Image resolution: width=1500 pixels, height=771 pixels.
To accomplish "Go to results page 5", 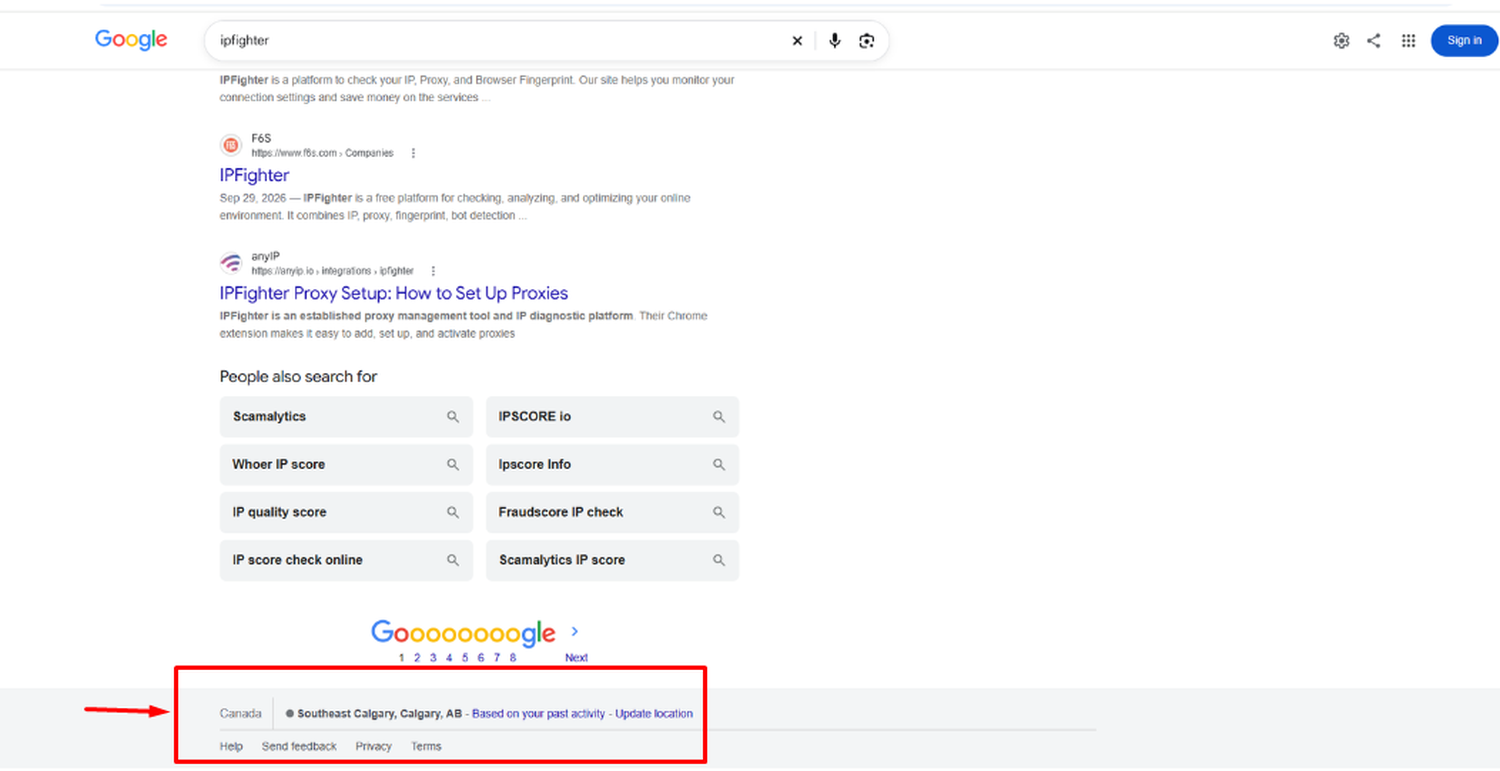I will [x=465, y=658].
